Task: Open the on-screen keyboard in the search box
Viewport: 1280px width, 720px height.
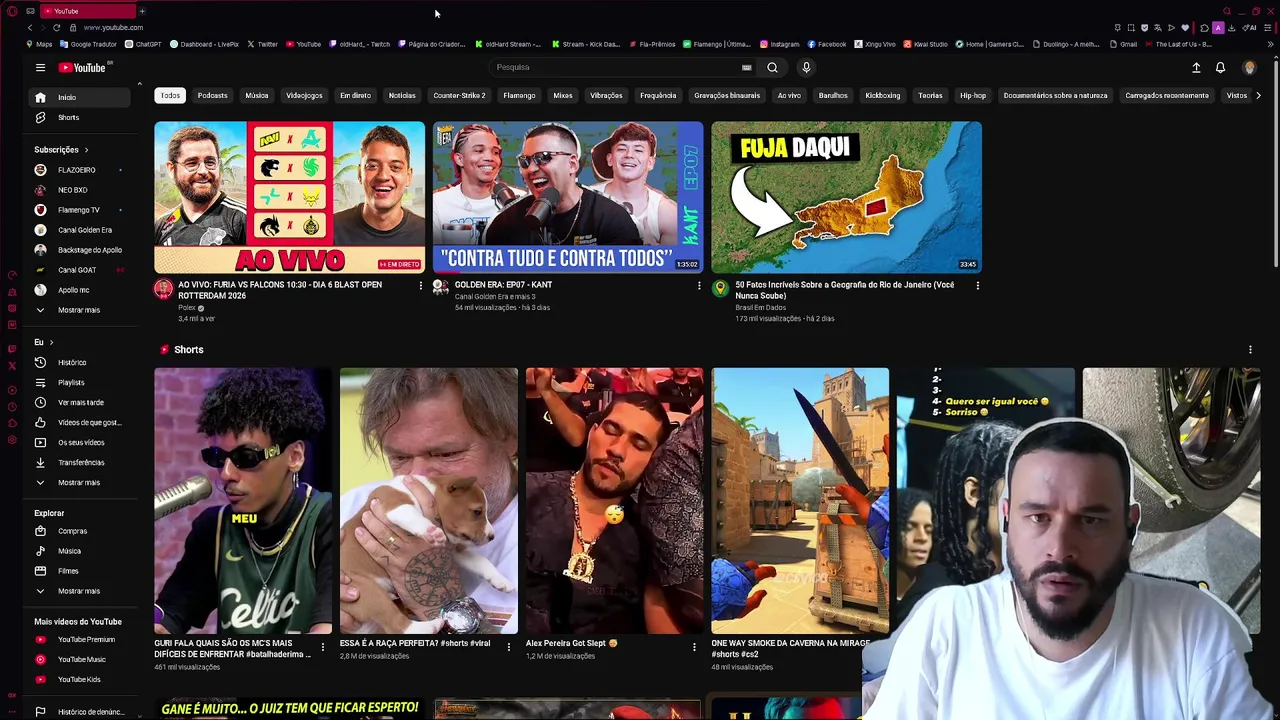Action: click(x=746, y=67)
